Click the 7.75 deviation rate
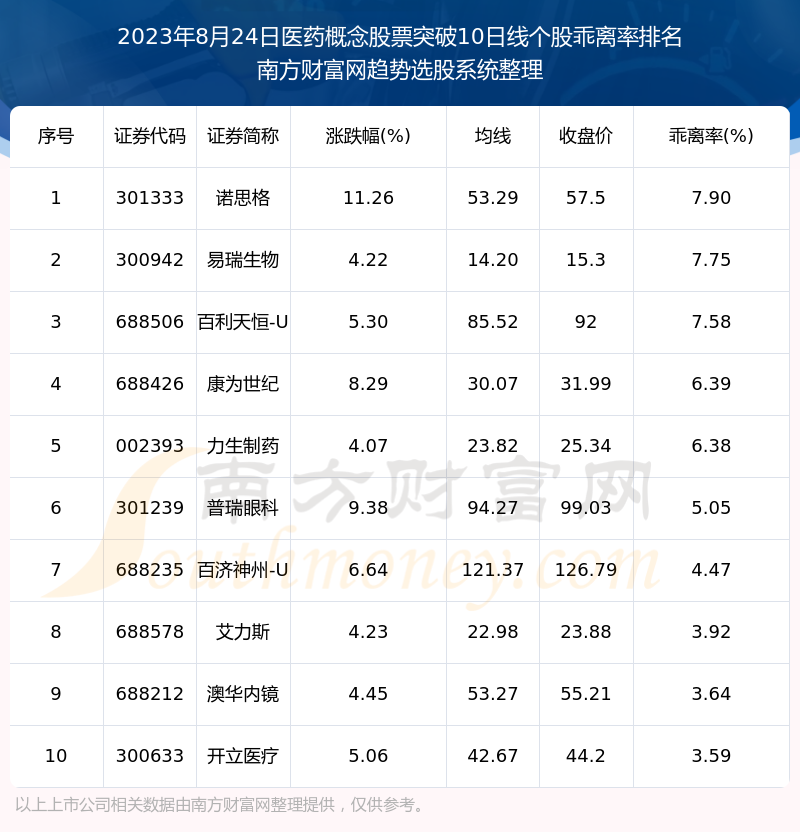This screenshot has width=800, height=832. point(711,260)
